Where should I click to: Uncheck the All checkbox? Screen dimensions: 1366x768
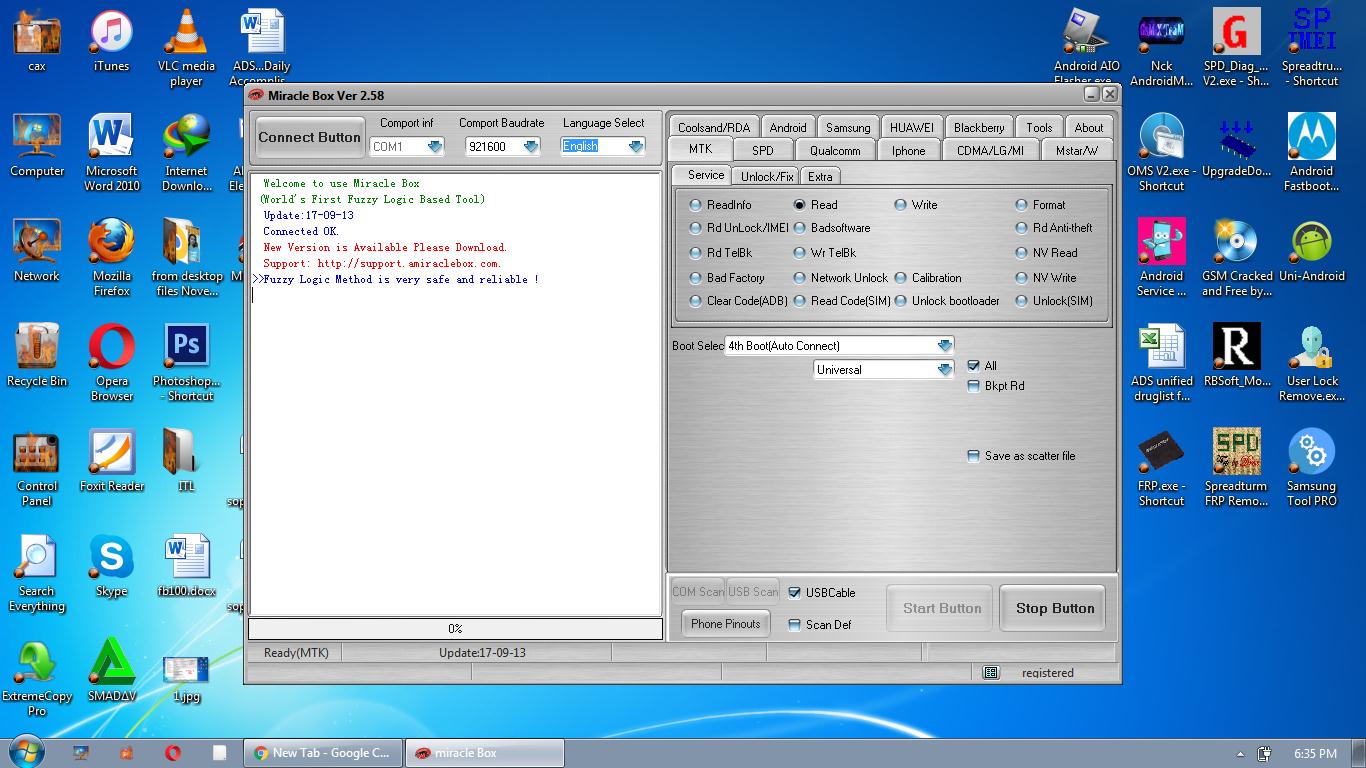(973, 366)
